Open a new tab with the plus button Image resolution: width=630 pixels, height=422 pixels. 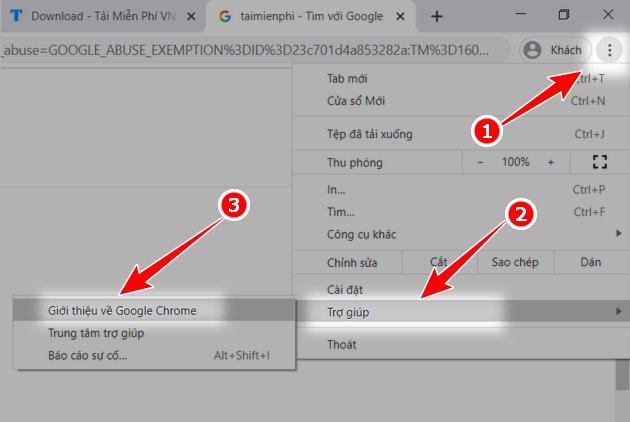pyautogui.click(x=437, y=16)
